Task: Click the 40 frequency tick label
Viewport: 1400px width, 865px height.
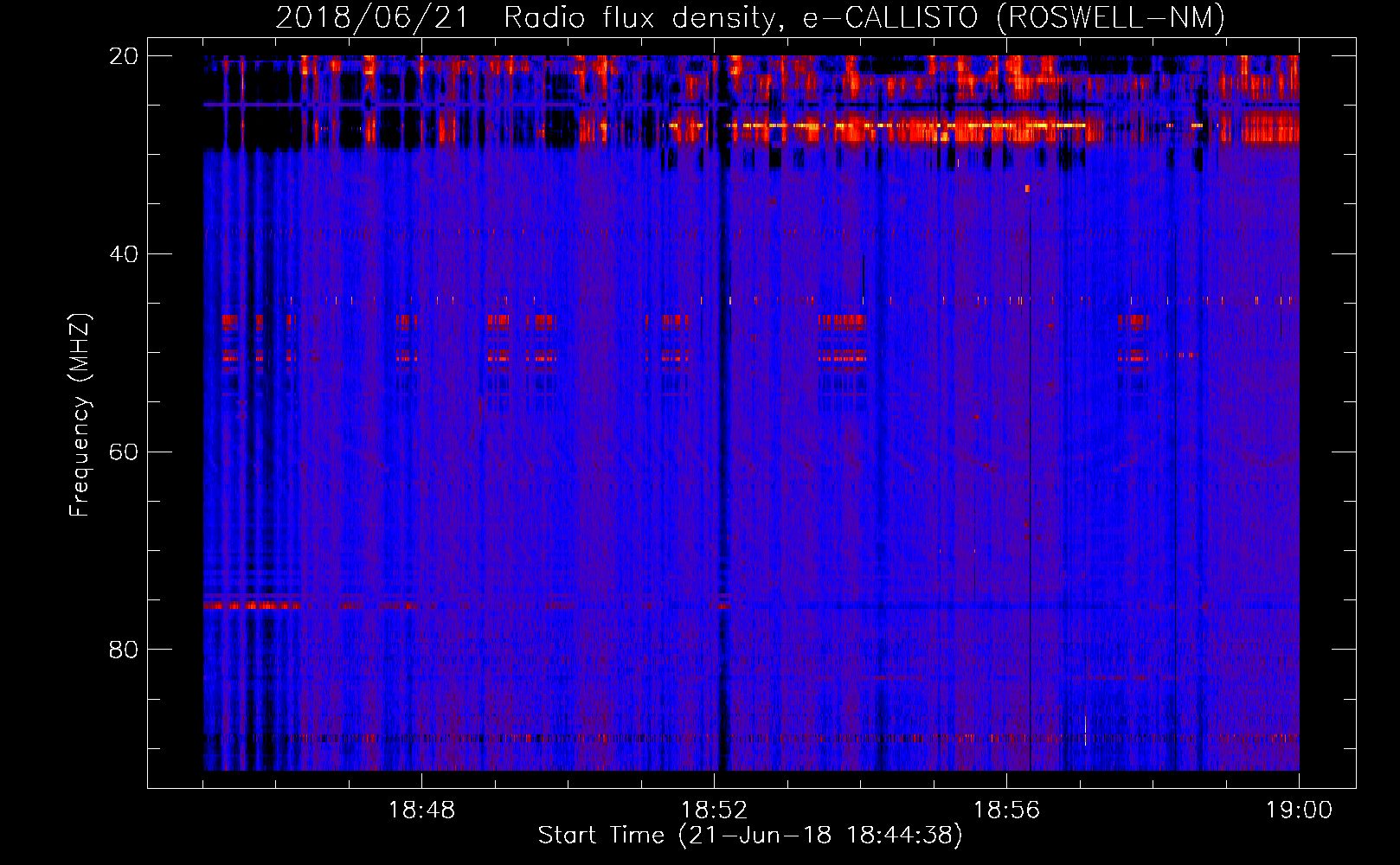Action: click(124, 254)
